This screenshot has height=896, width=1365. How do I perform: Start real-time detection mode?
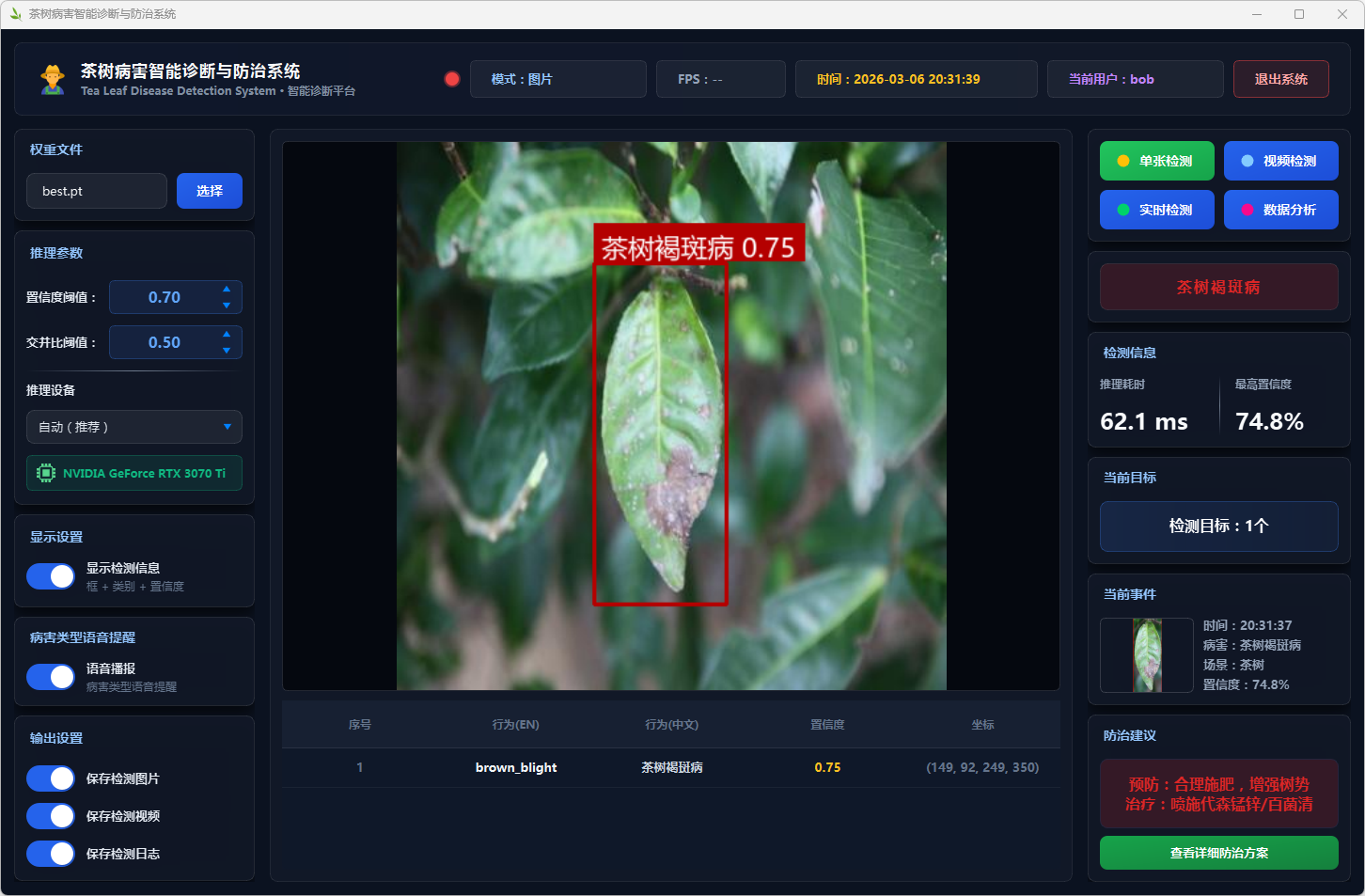click(1156, 210)
